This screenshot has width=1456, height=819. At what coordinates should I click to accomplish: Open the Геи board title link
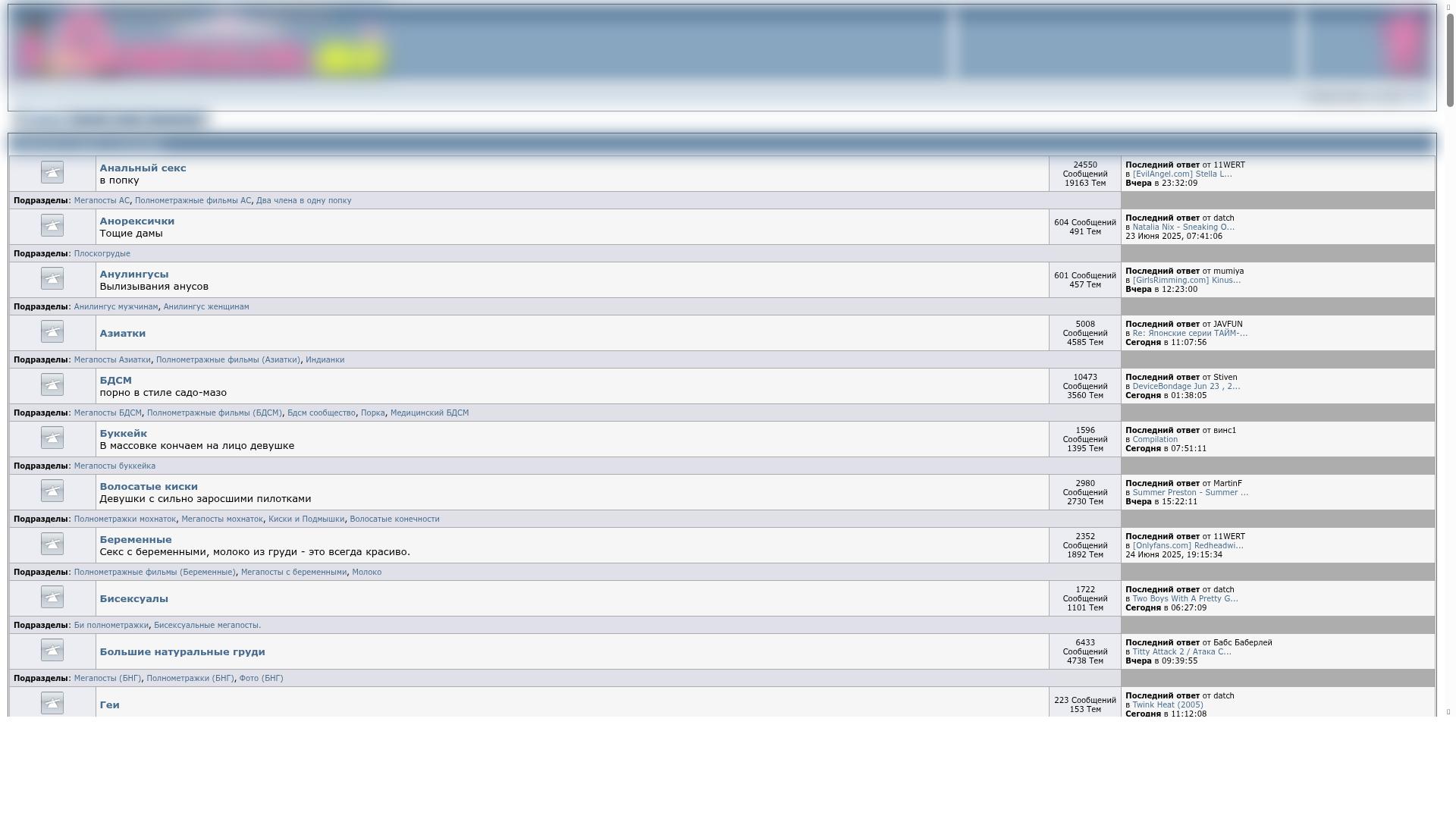(109, 705)
